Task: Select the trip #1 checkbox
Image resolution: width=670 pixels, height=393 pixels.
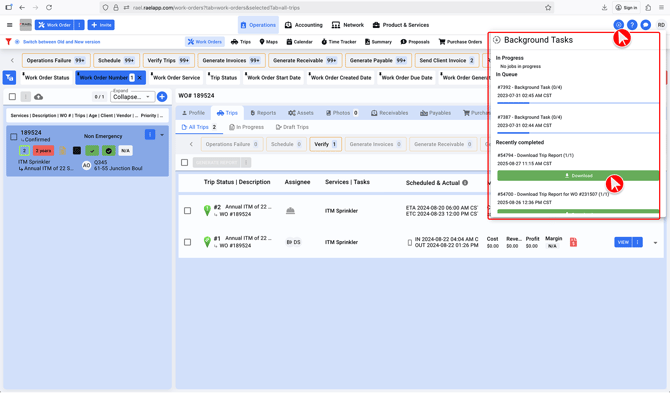Action: [x=188, y=242]
